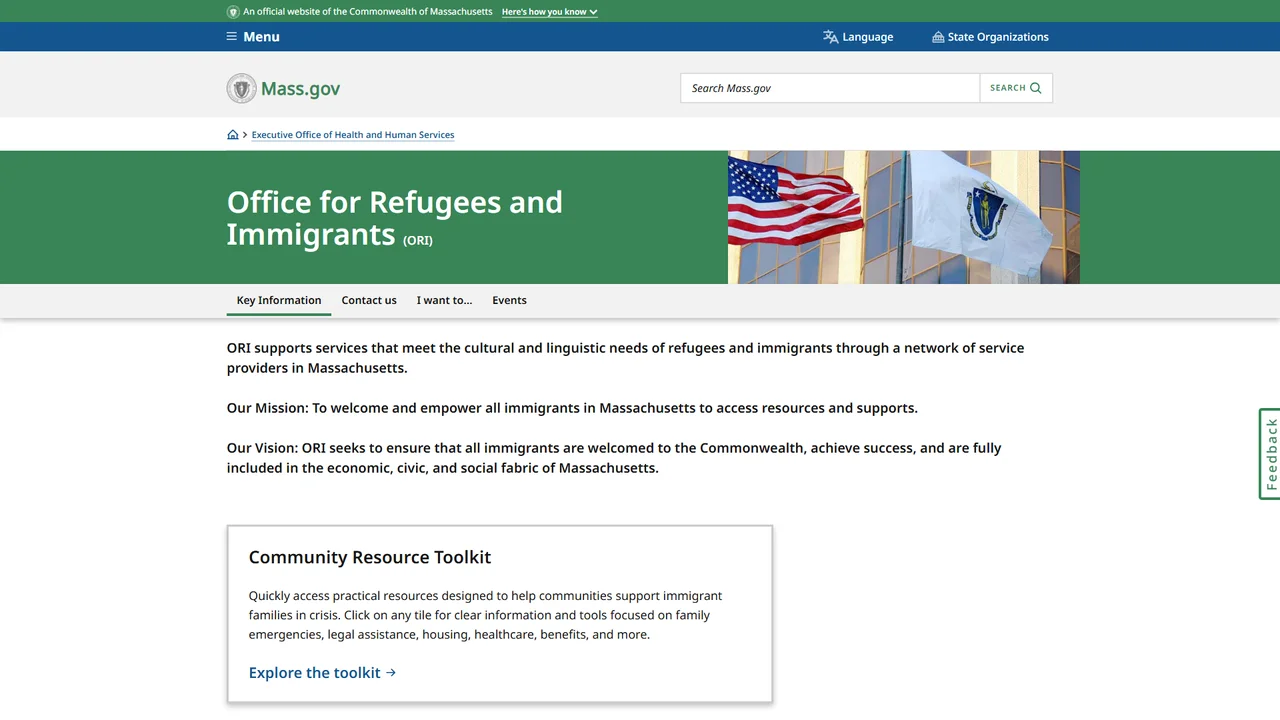Select the Key Information tab

[279, 300]
